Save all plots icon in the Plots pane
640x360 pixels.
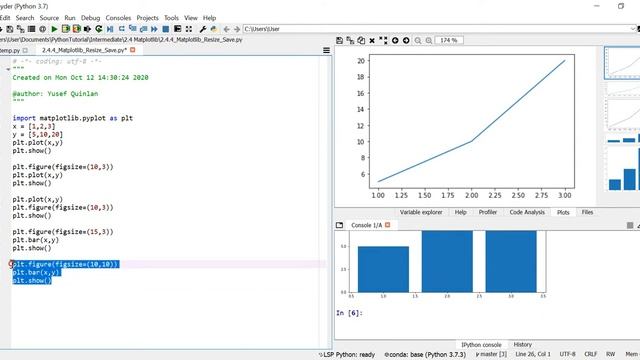point(350,40)
